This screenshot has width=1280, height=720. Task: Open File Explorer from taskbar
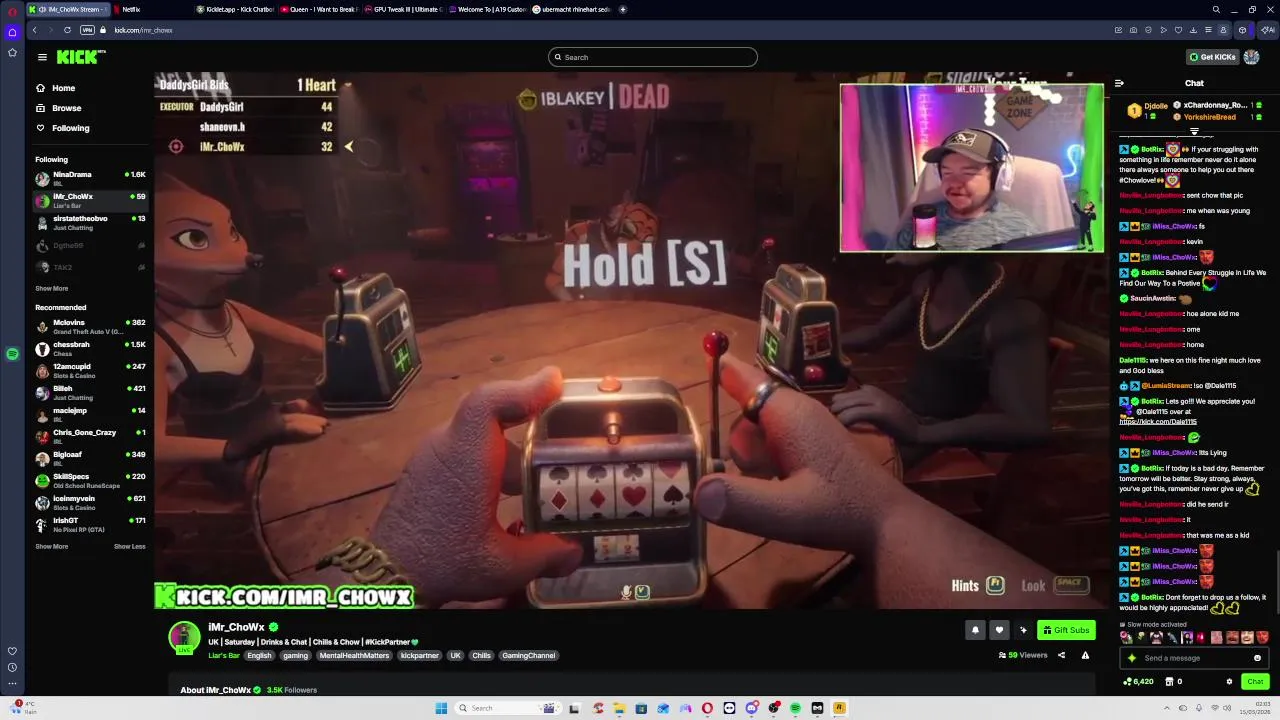click(x=620, y=708)
